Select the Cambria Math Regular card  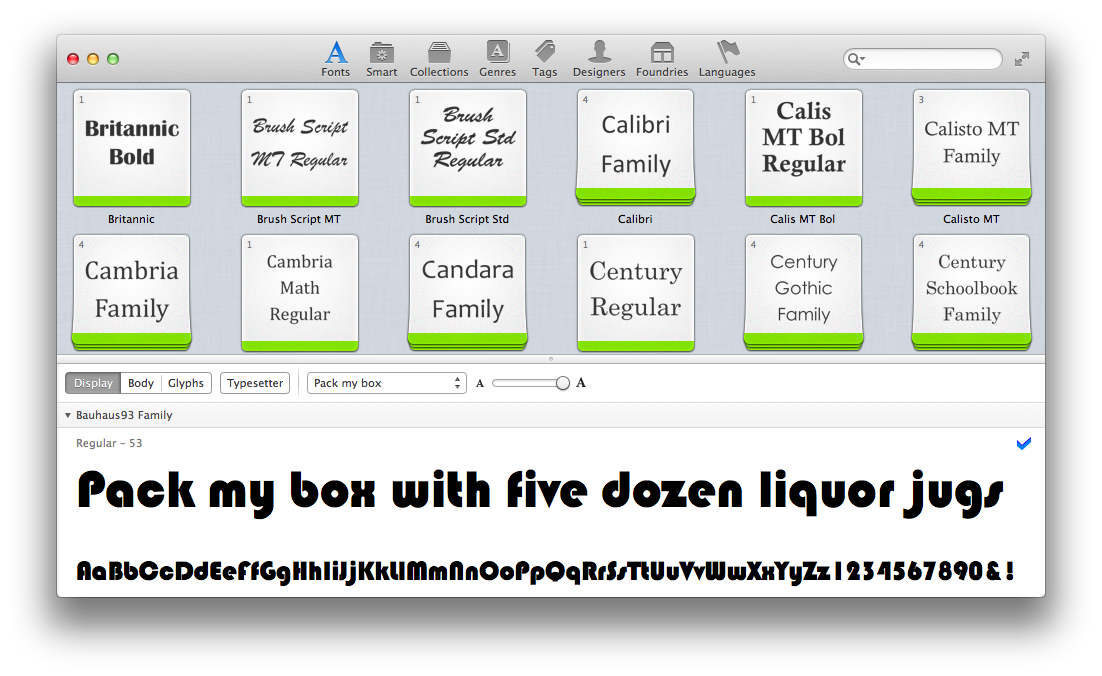coord(299,292)
